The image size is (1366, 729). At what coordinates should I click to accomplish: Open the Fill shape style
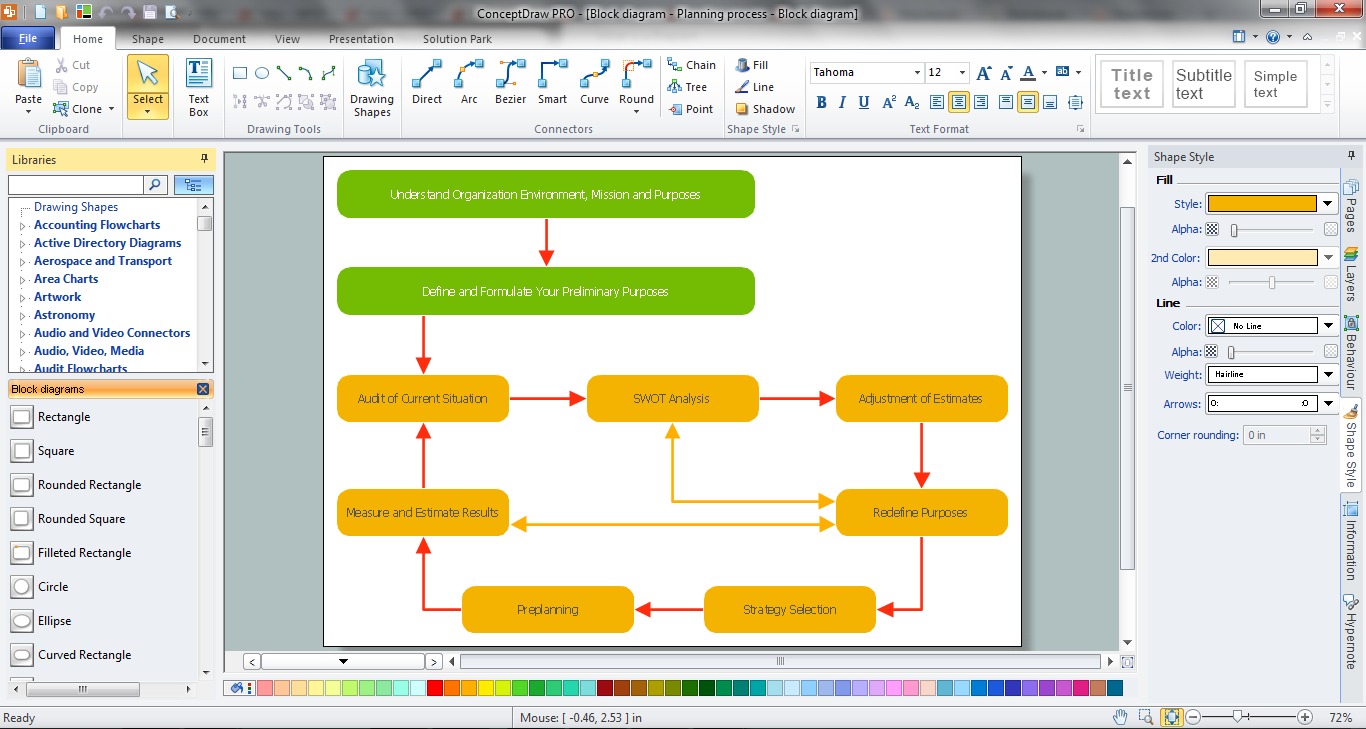[752, 64]
